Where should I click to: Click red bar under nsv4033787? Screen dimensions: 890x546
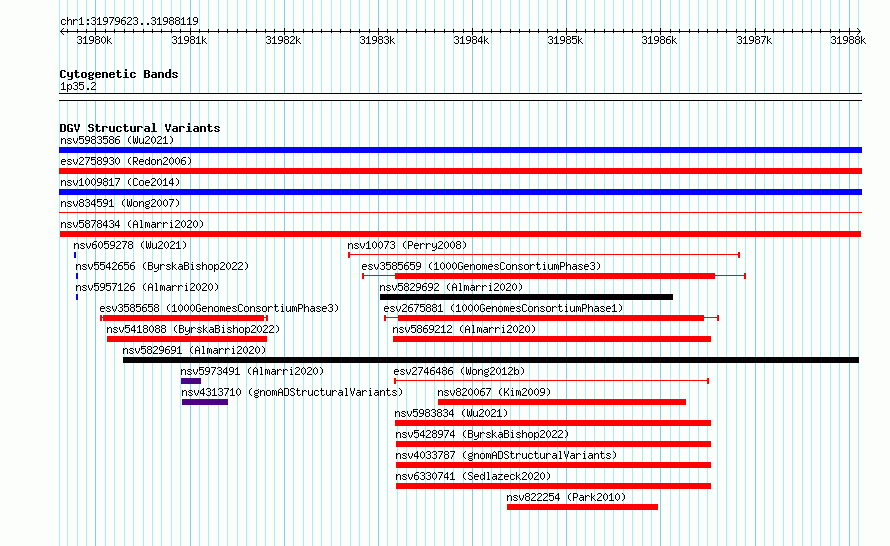[553, 465]
